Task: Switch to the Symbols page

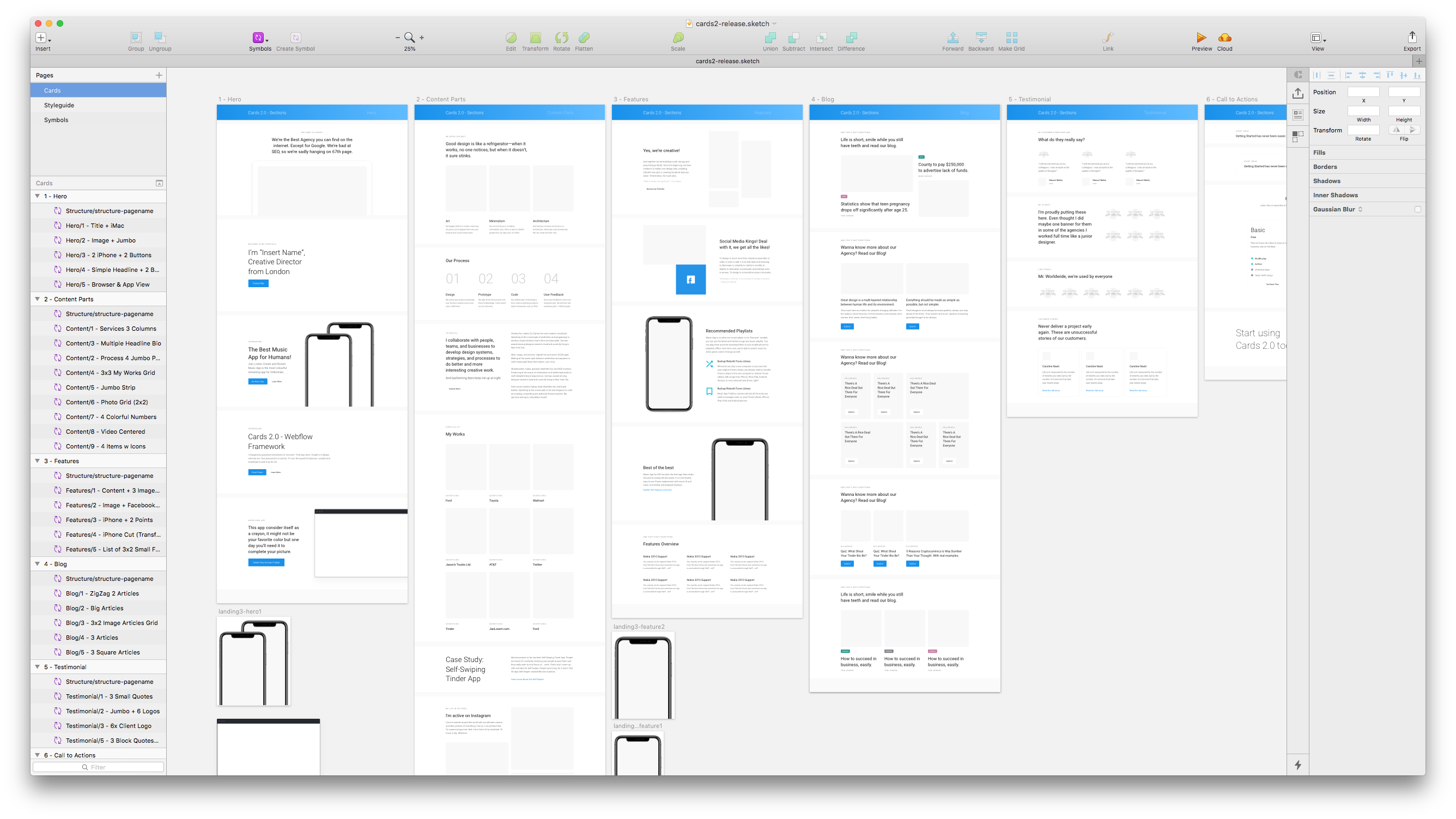Action: point(56,120)
